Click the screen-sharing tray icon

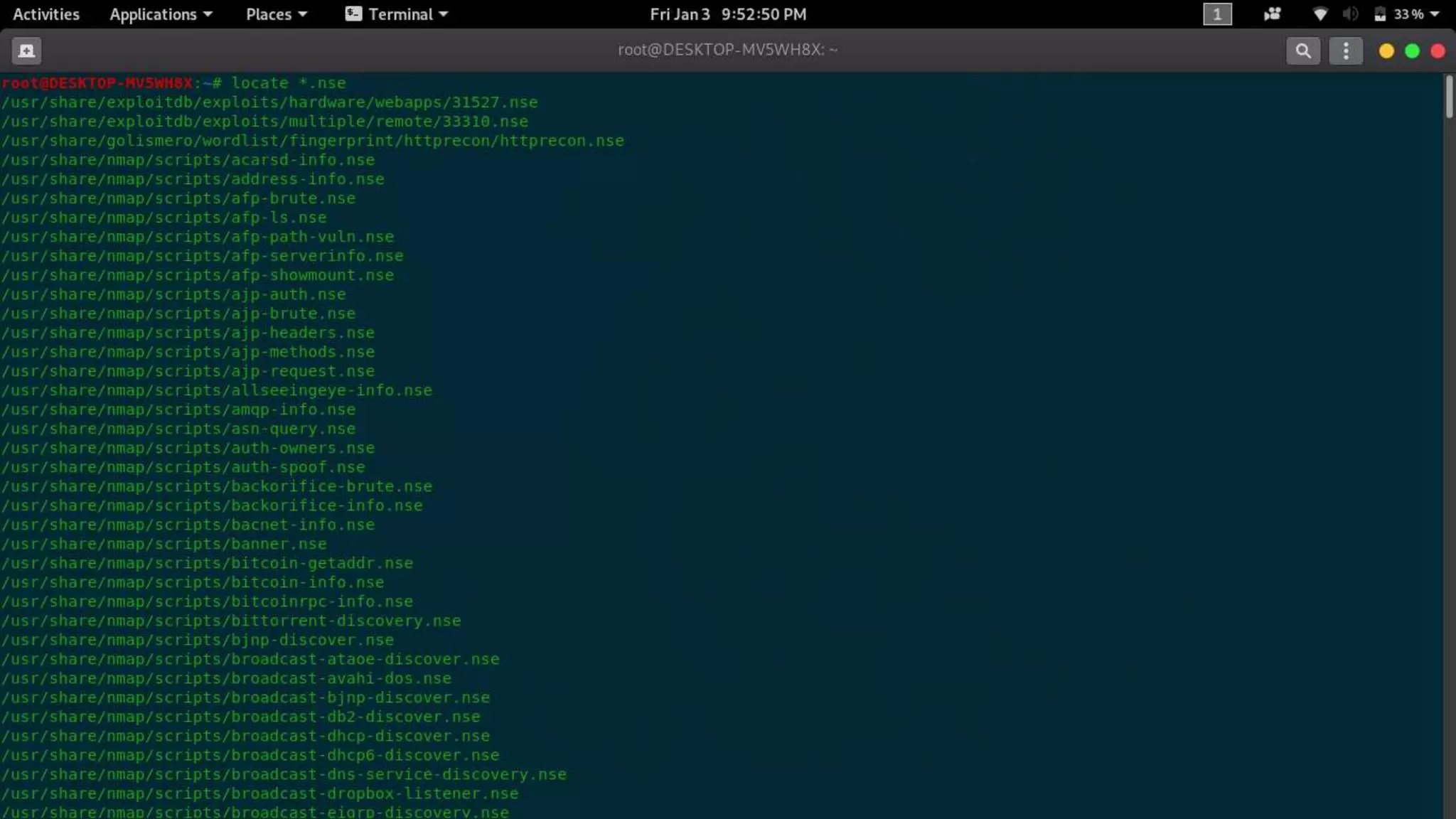pyautogui.click(x=1272, y=14)
